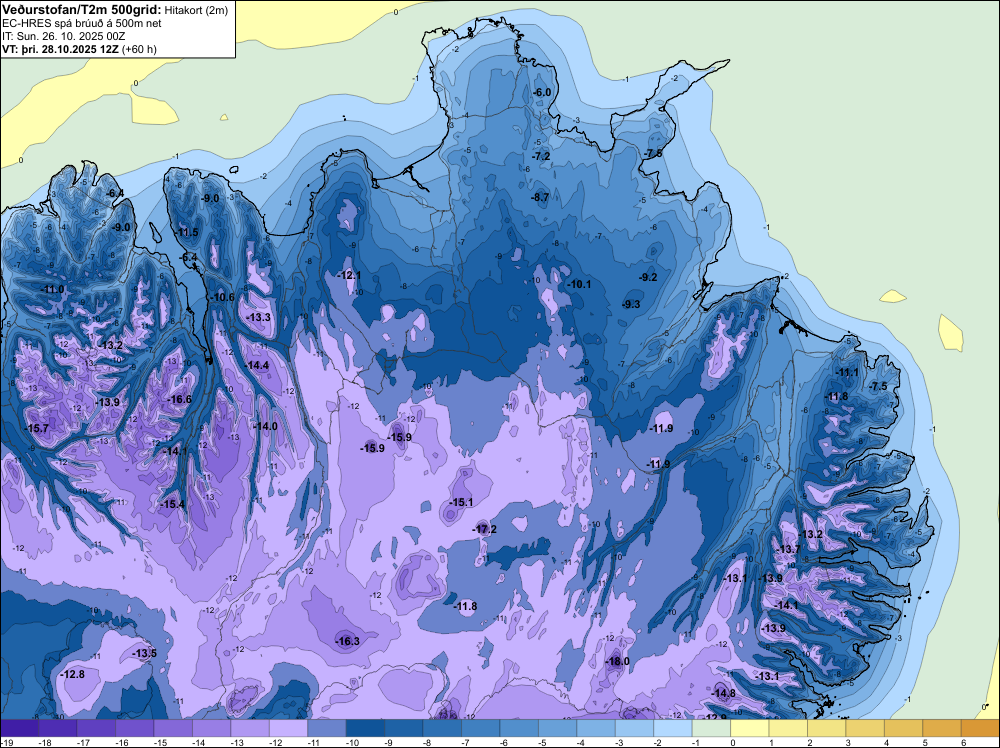Select legend swatch between 5 and 6
The image size is (1000, 748).
(x=942, y=728)
